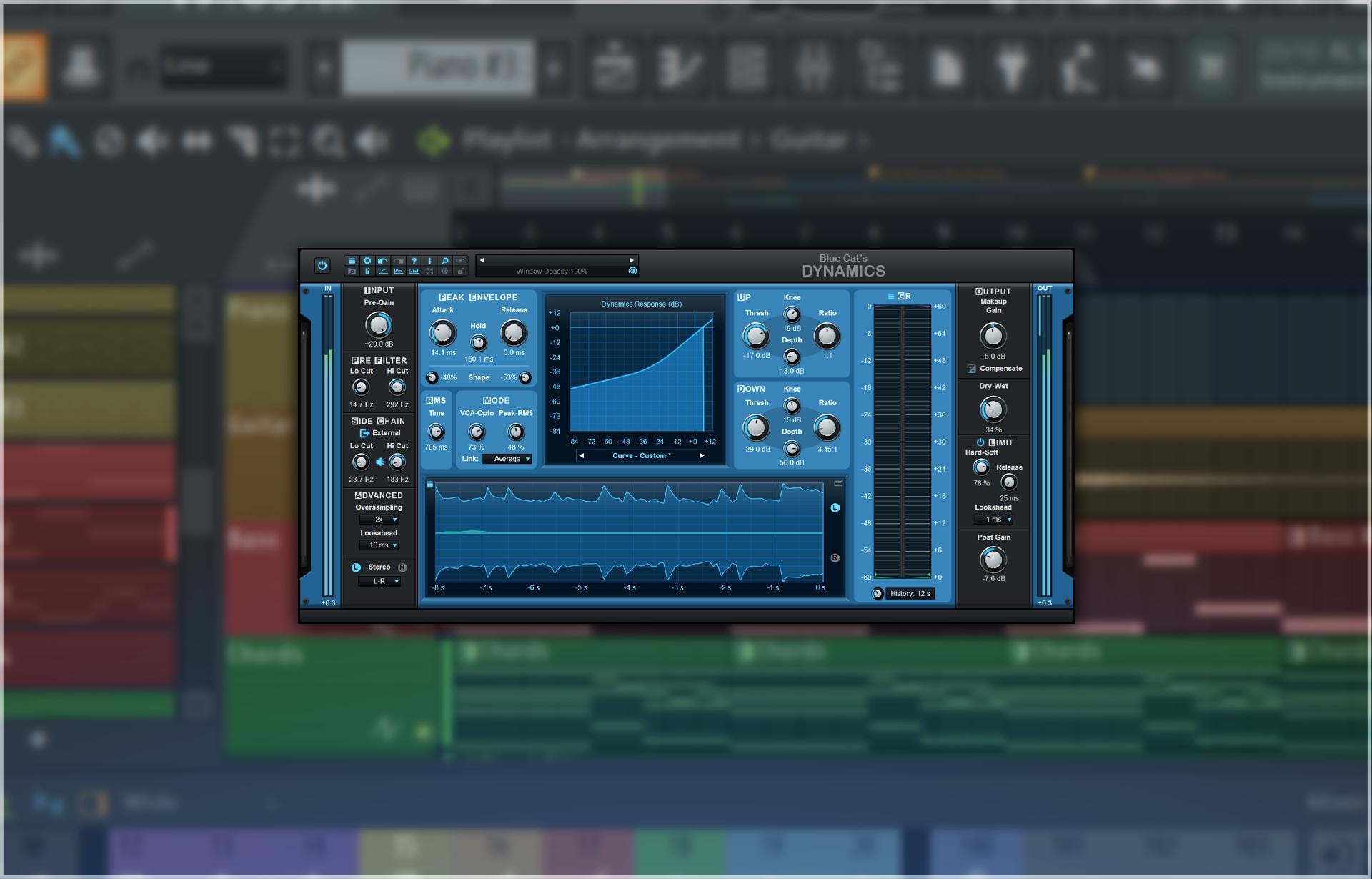Click the Dry-Wet knob
The height and width of the screenshot is (879, 1372).
coord(993,409)
